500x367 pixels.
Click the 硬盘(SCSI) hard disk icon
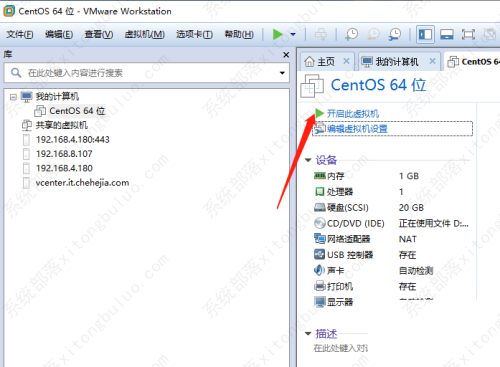point(320,208)
